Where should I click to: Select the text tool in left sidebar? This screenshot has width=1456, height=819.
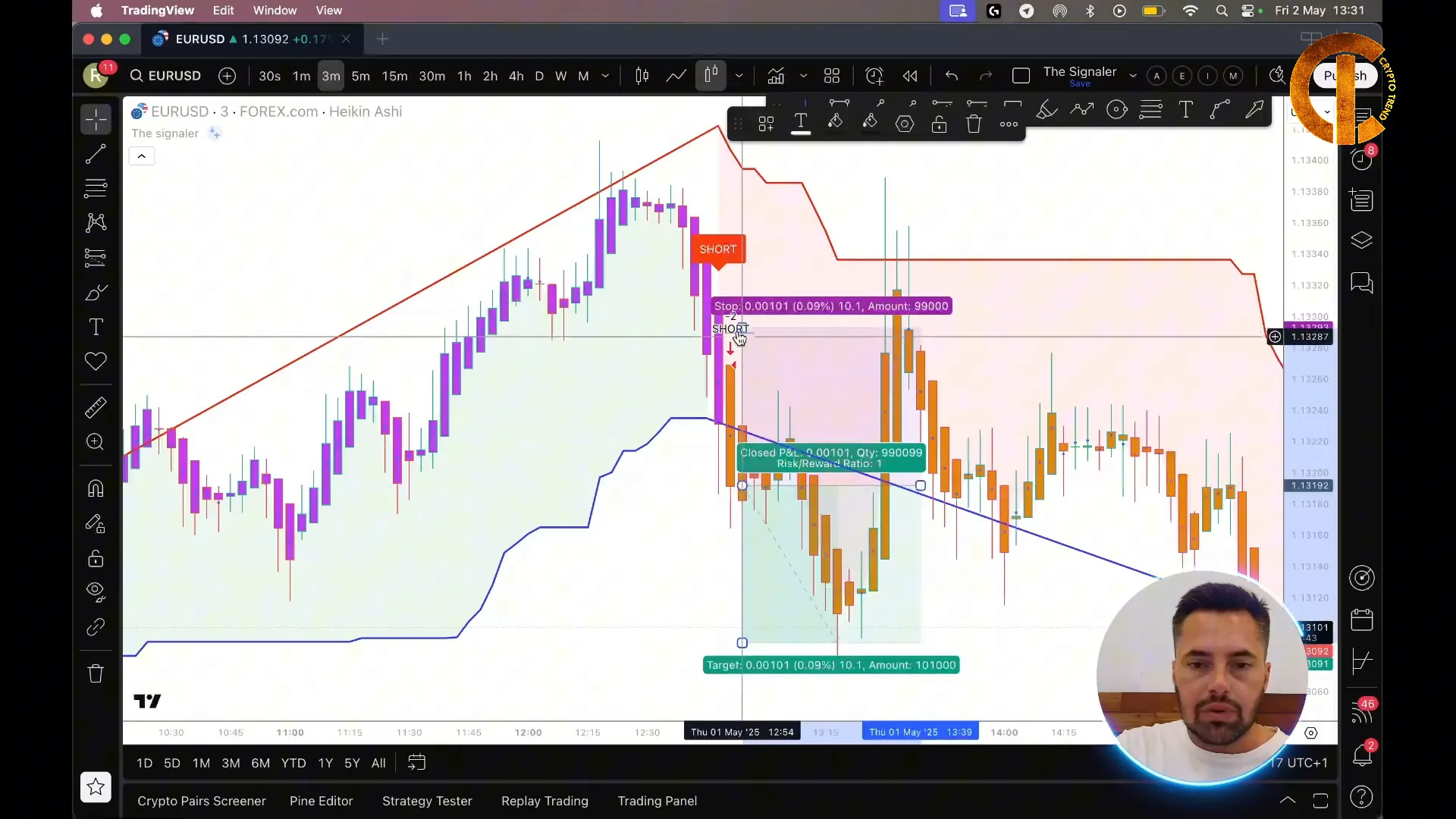click(x=96, y=327)
